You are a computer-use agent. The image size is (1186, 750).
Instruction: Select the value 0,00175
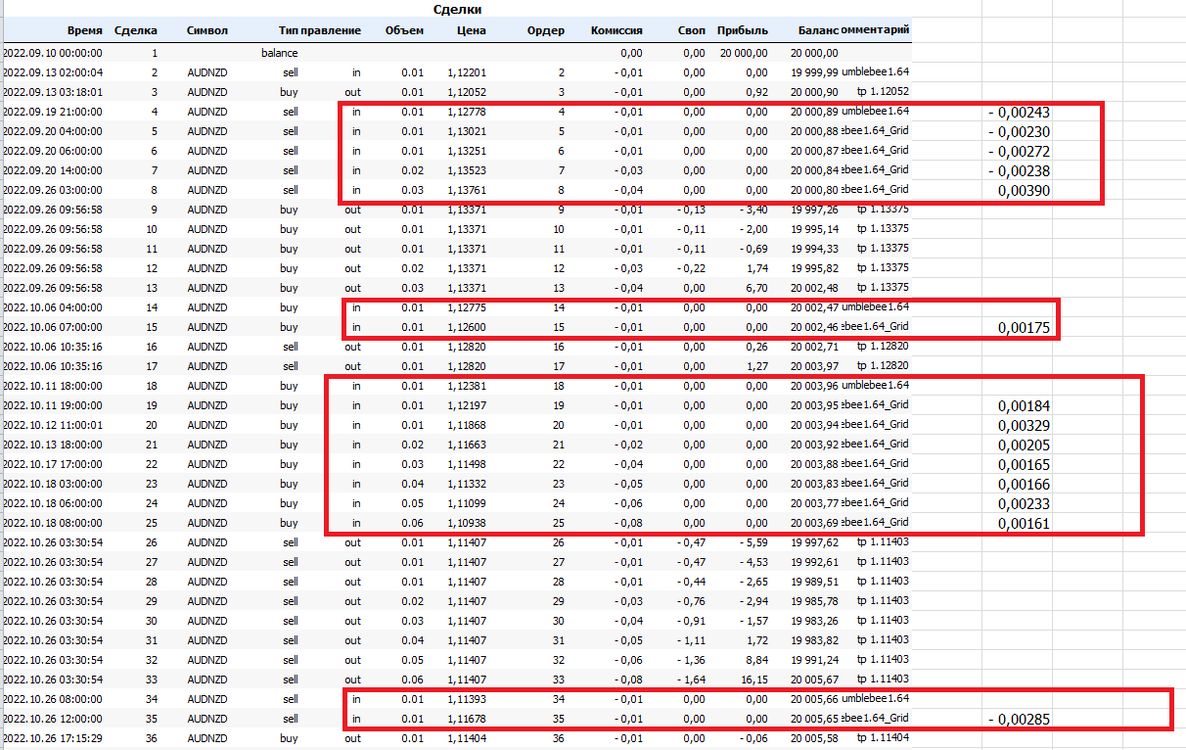(x=1024, y=328)
